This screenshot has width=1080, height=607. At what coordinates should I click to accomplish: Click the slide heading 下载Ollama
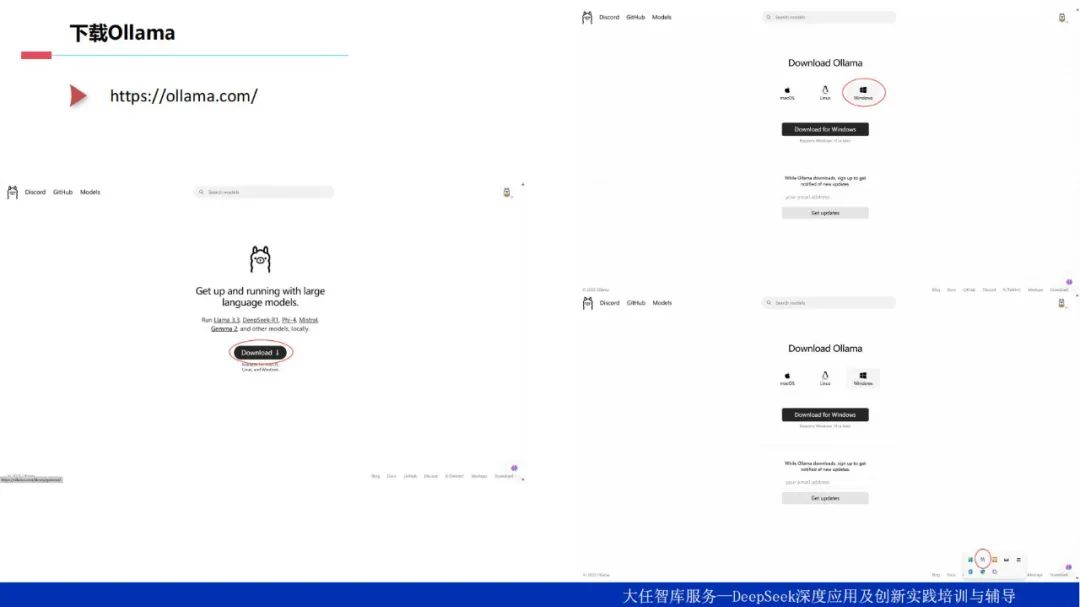[122, 32]
